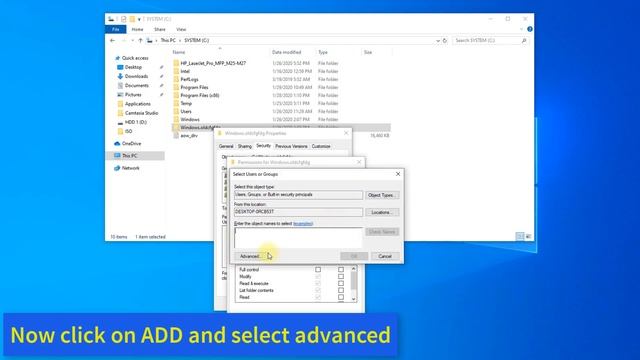Sort by the Name column header

click(179, 52)
